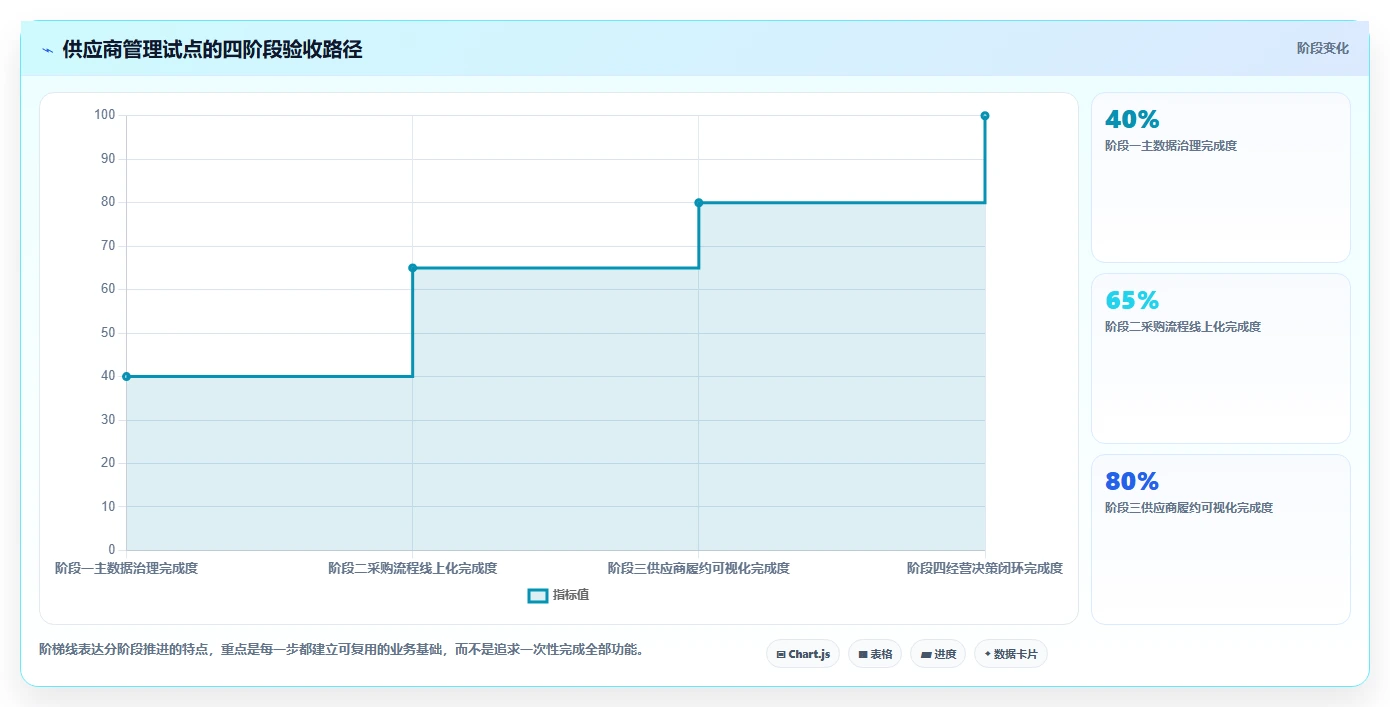Click the y-axis tick label 50
This screenshot has width=1390, height=707.
coord(108,333)
